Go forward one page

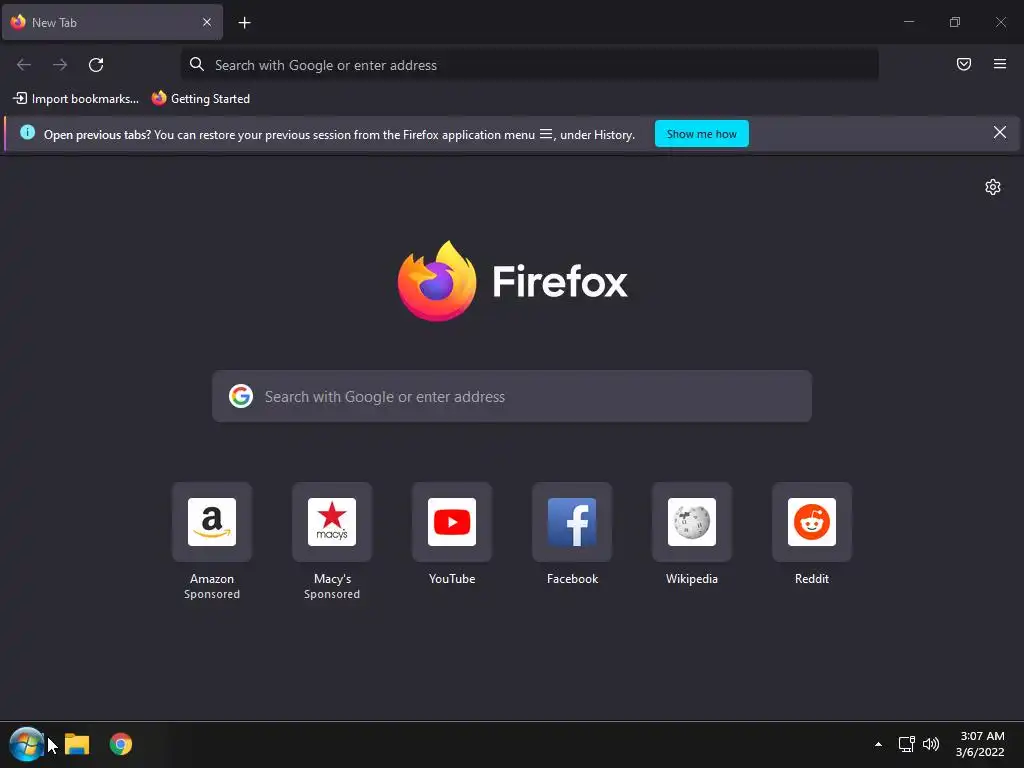tap(60, 65)
